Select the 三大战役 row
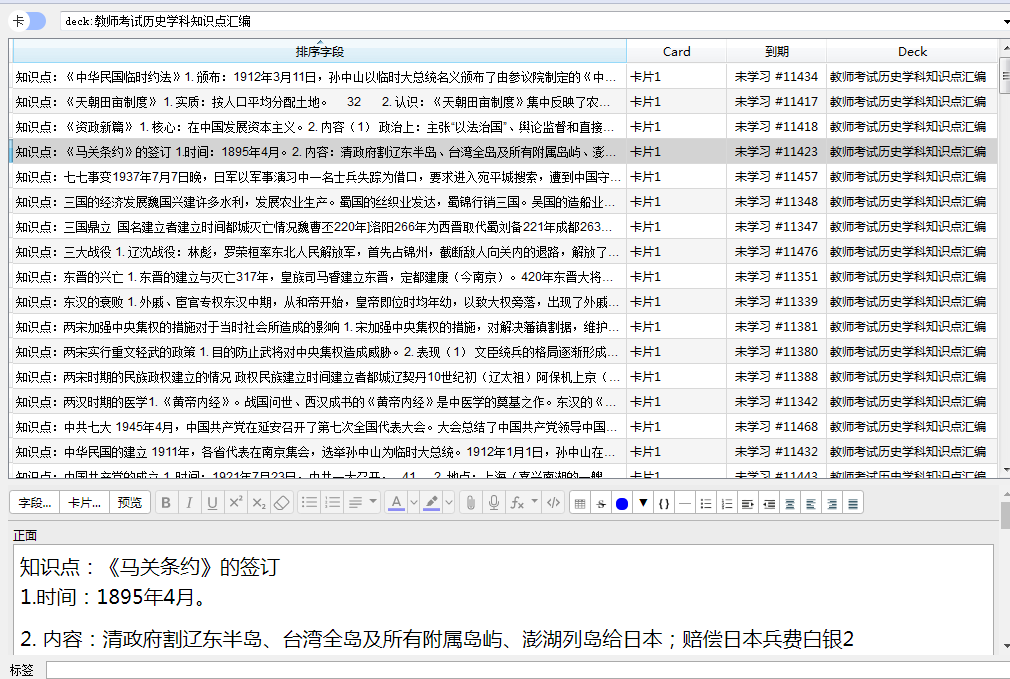The width and height of the screenshot is (1010, 679). tap(505, 252)
